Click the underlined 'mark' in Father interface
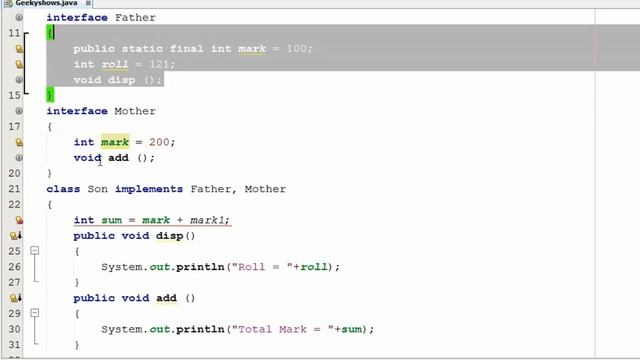The width and height of the screenshot is (640, 360). click(x=252, y=49)
